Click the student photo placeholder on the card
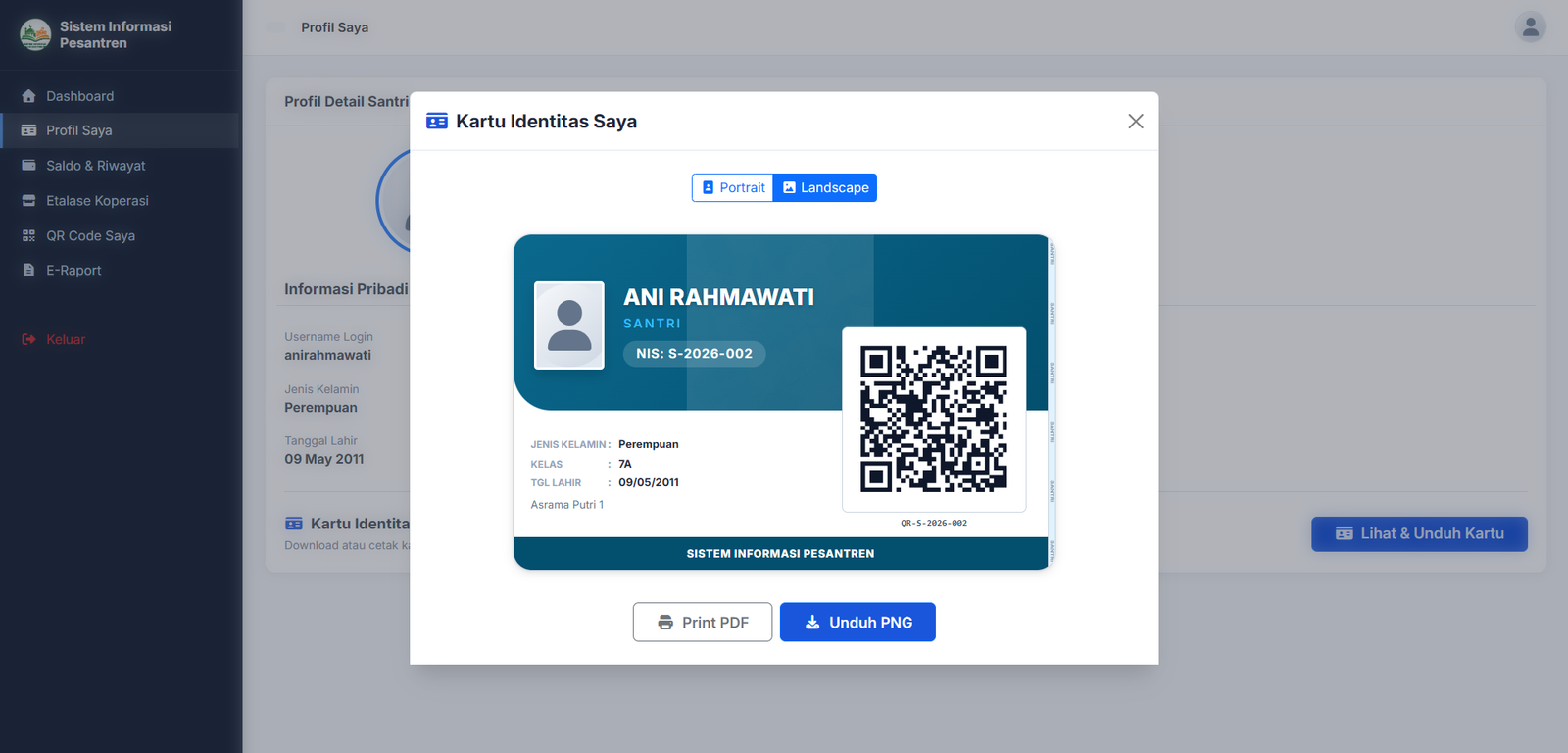The image size is (1568, 753). pyautogui.click(x=569, y=326)
